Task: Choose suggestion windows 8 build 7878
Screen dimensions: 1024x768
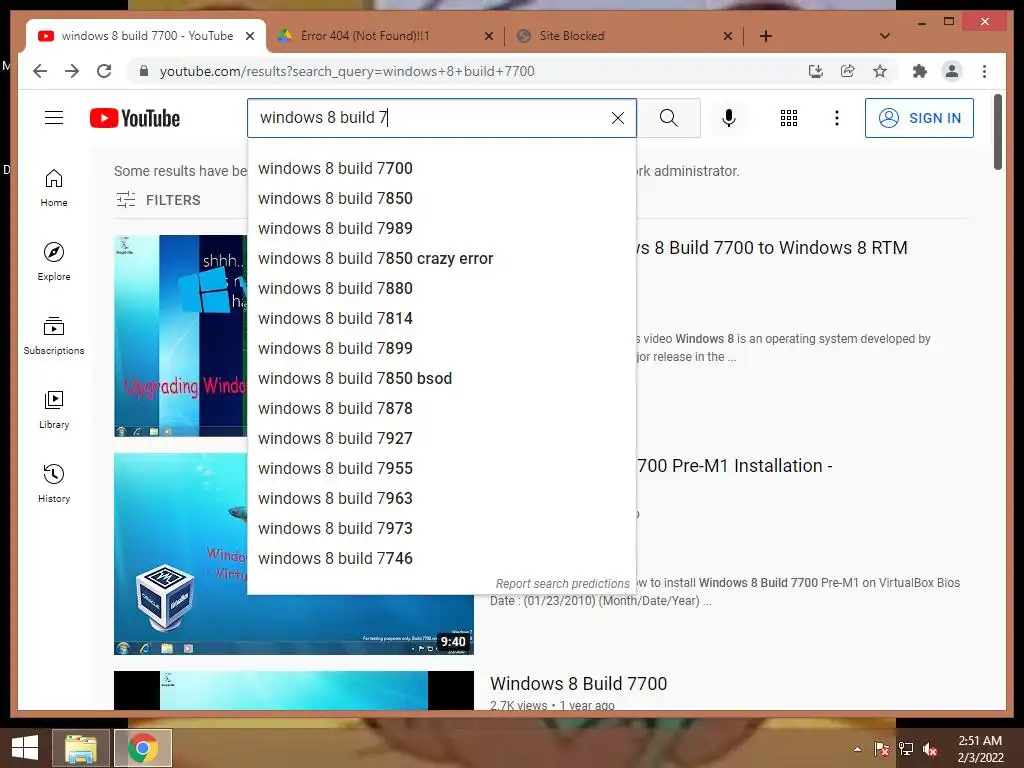Action: [x=441, y=409]
